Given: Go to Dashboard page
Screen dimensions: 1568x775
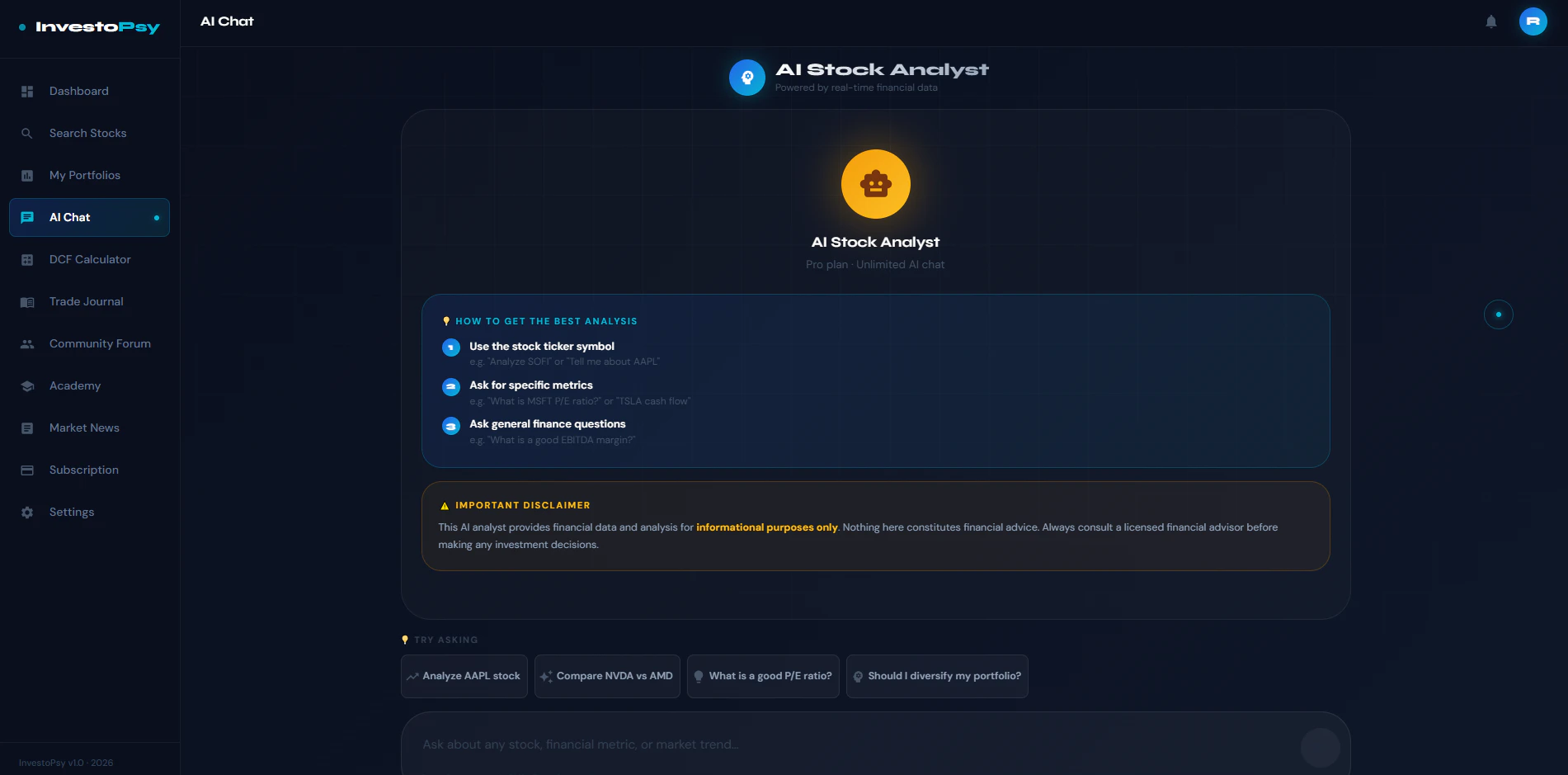Looking at the screenshot, I should 89,92.
